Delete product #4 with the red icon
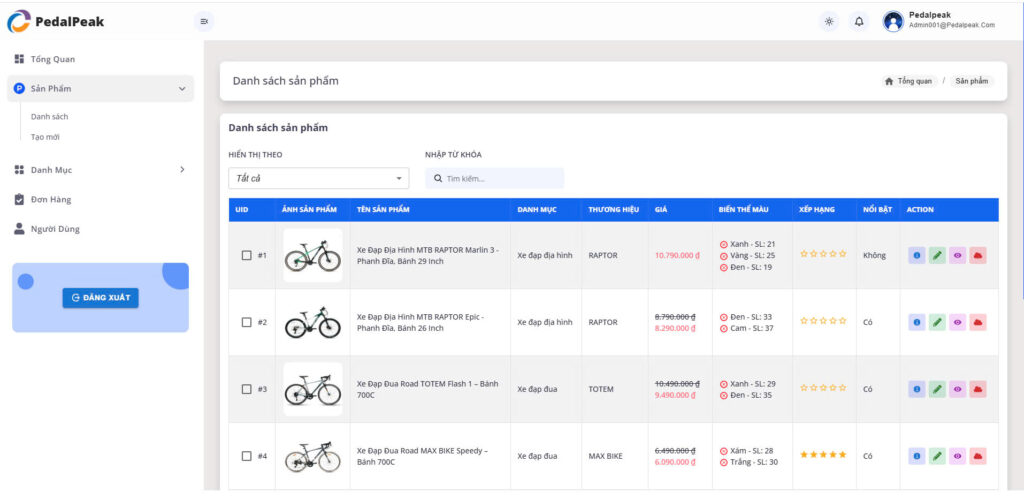 click(x=978, y=456)
